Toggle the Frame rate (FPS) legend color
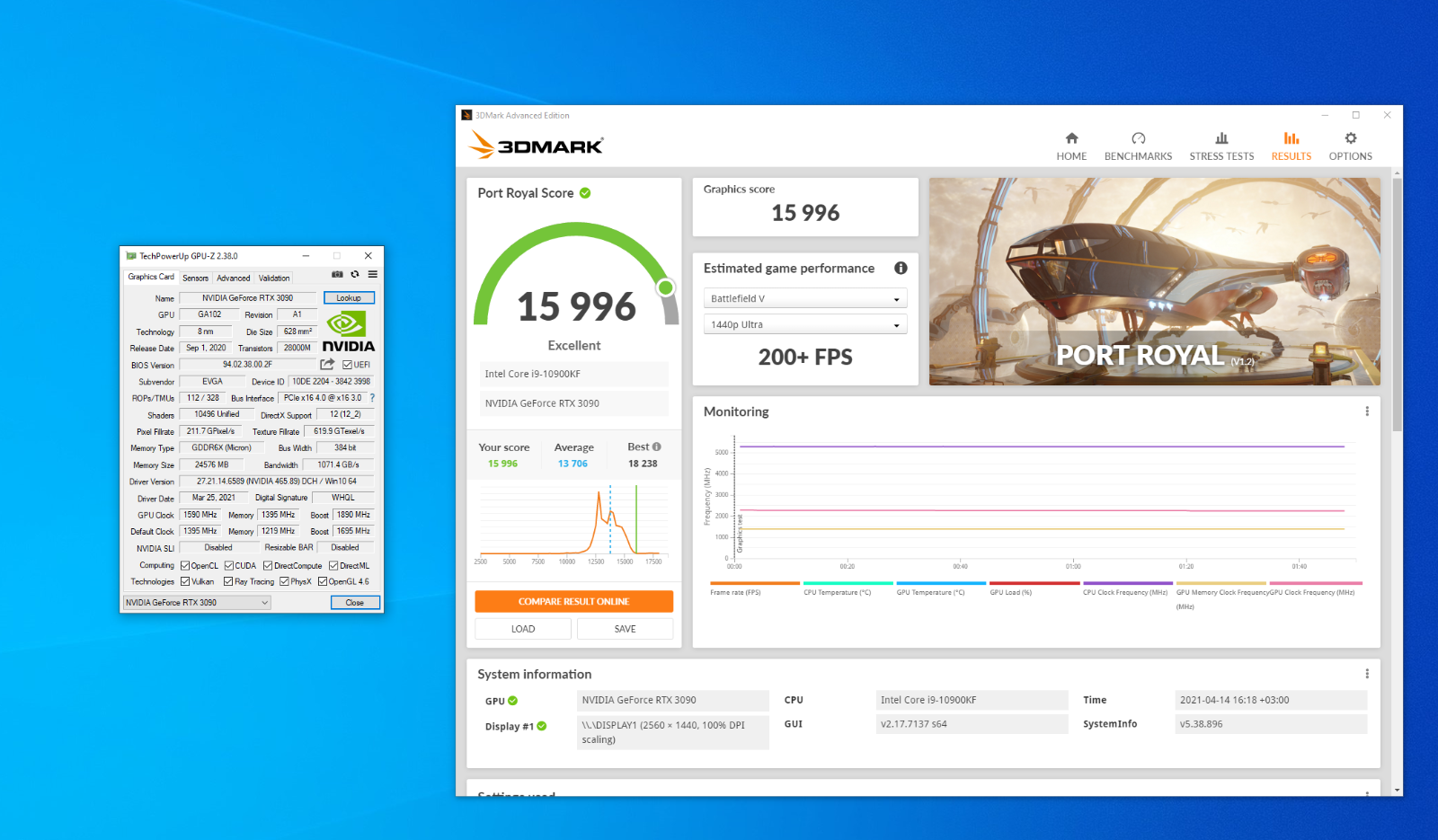 click(755, 583)
